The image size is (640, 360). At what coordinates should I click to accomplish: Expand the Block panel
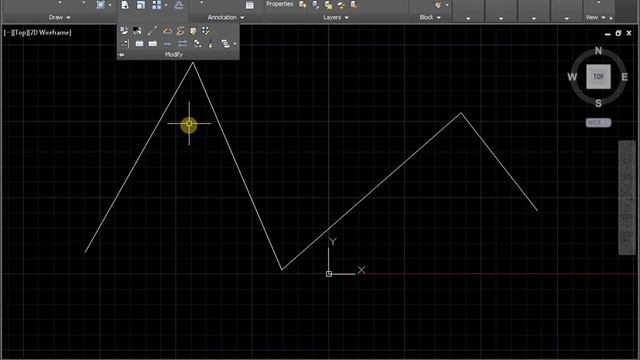pyautogui.click(x=430, y=17)
